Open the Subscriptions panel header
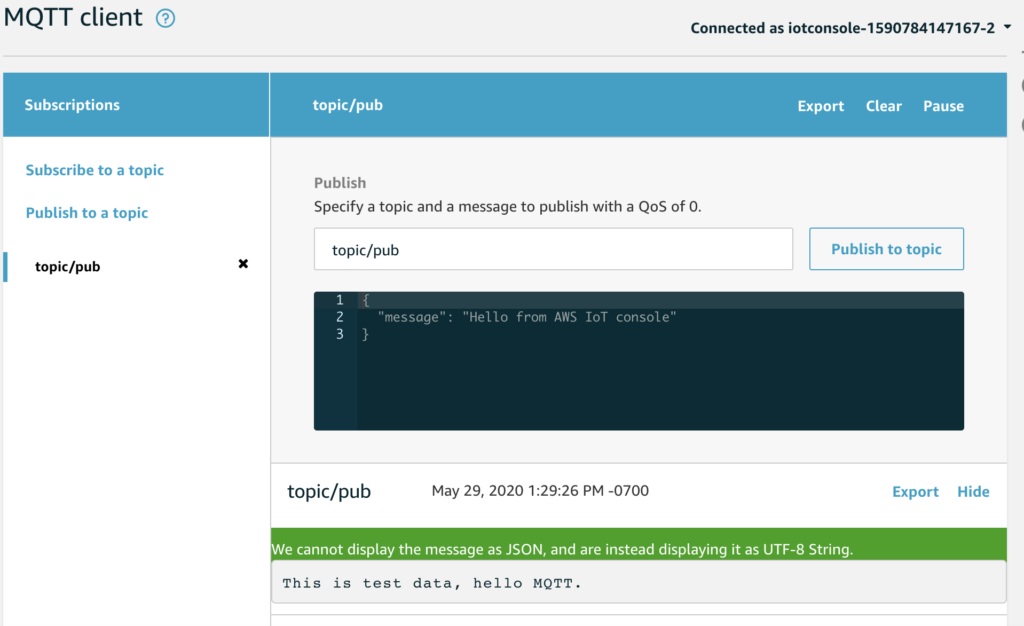 coord(72,104)
